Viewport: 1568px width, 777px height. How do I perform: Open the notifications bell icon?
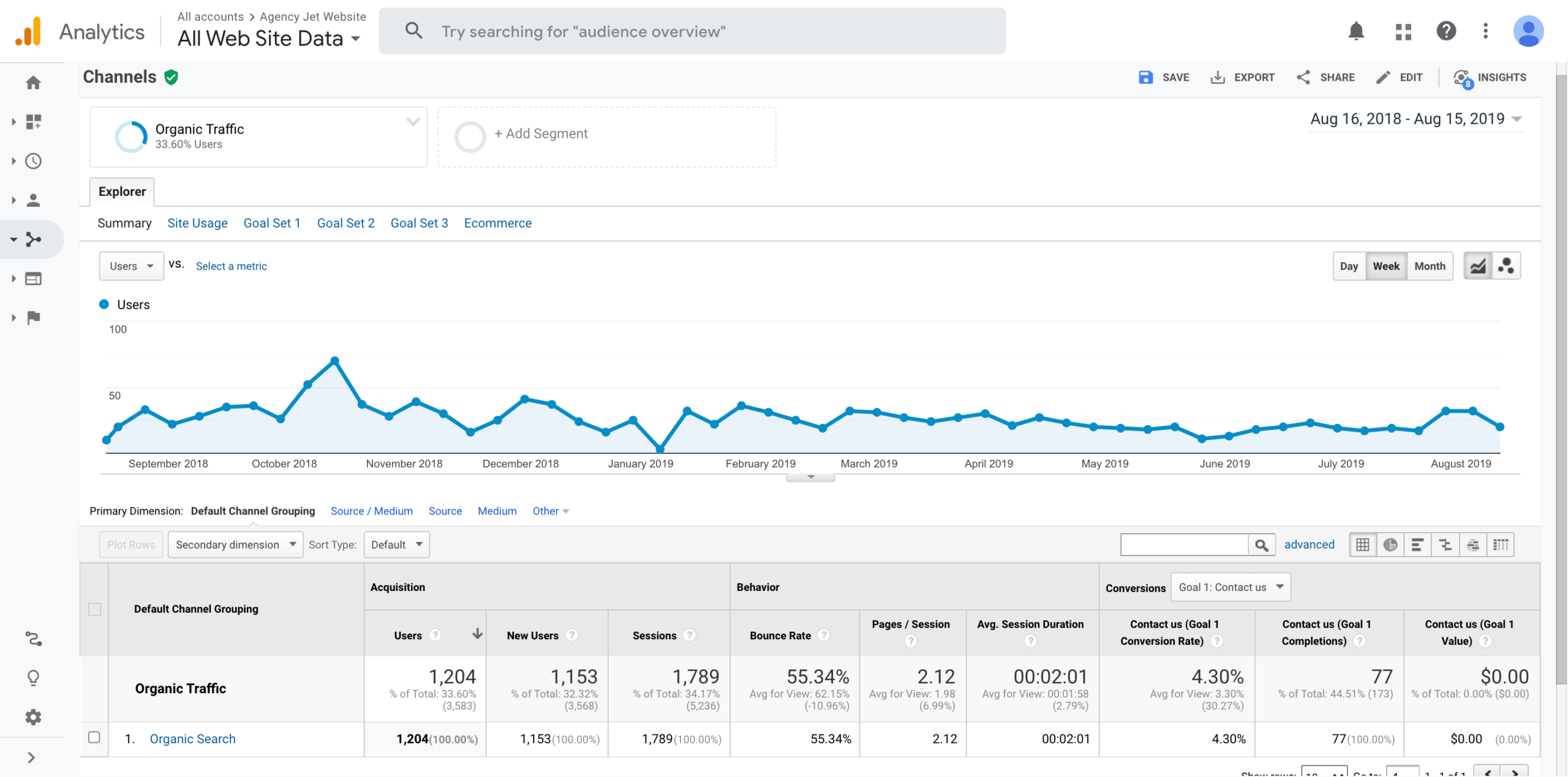click(1356, 31)
